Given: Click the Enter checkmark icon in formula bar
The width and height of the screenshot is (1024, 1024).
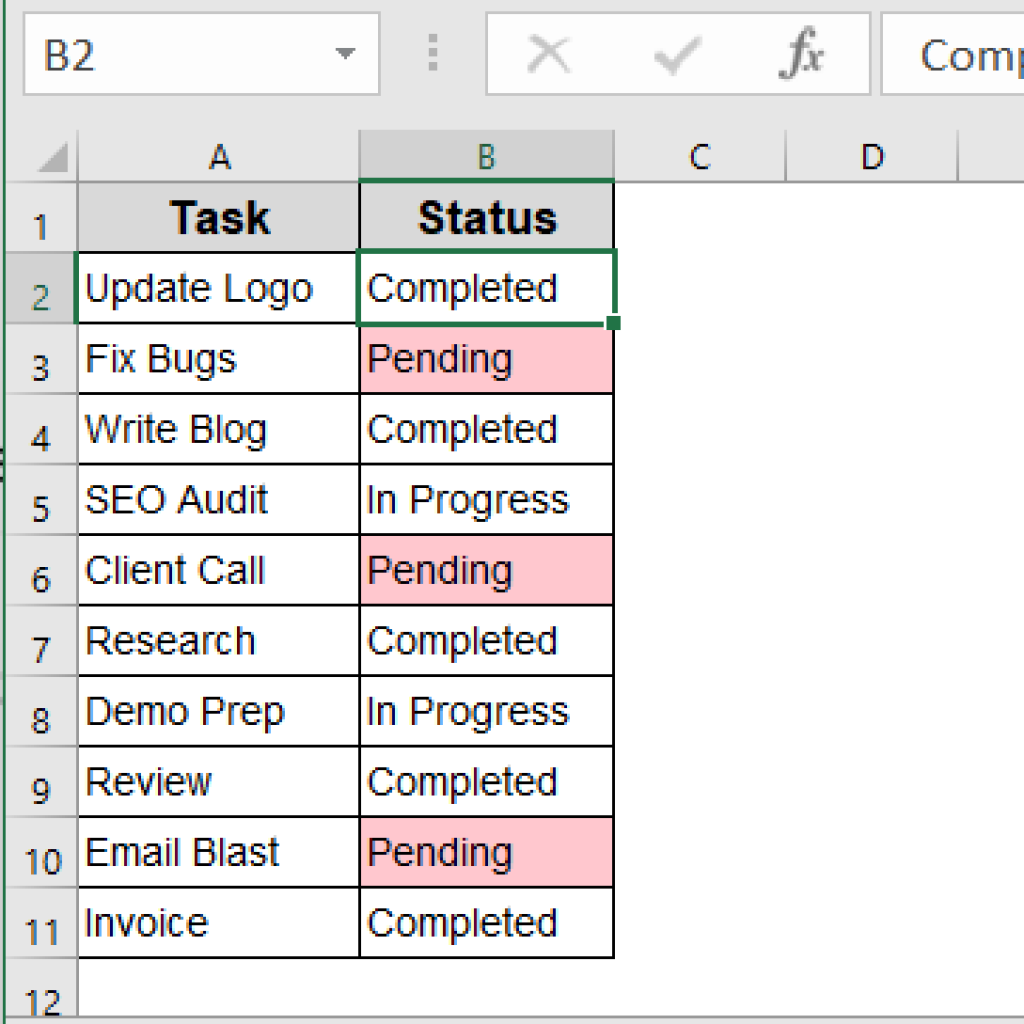Looking at the screenshot, I should tap(676, 54).
